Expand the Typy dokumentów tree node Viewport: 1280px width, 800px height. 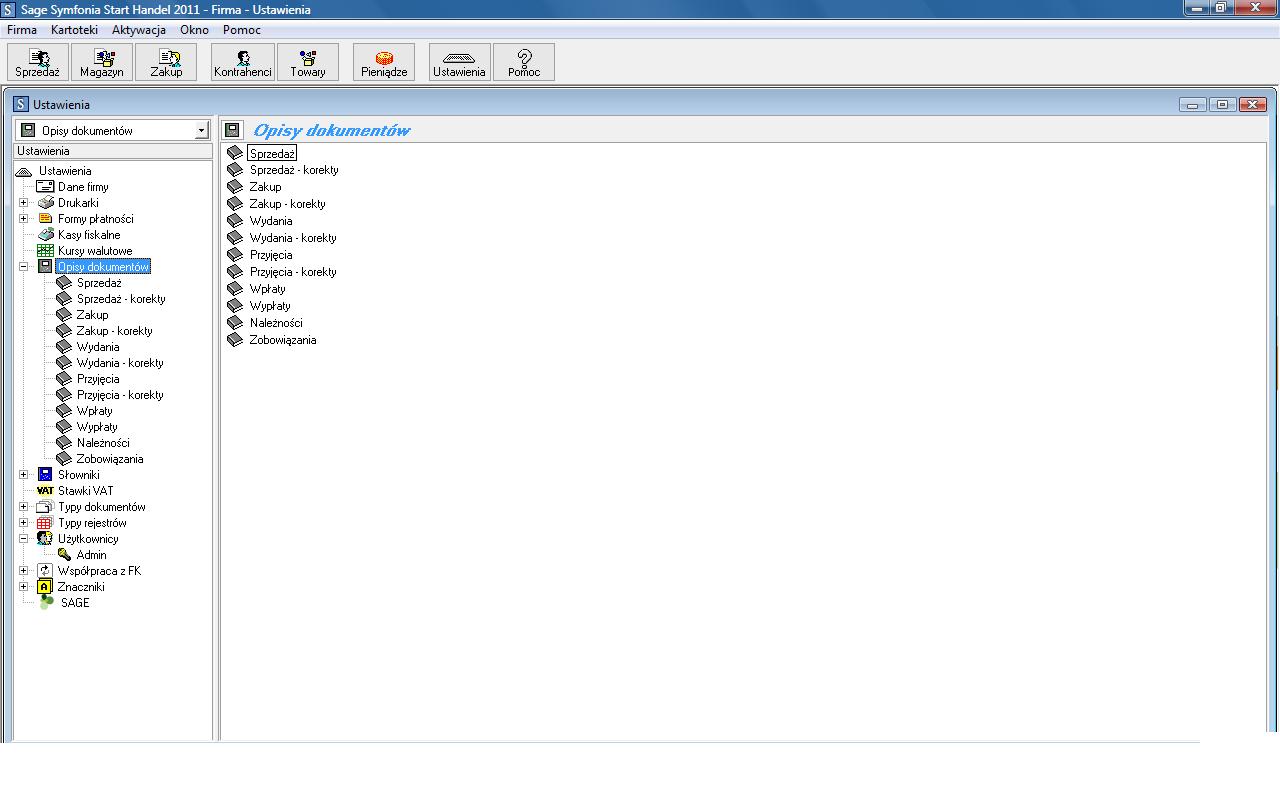tap(24, 507)
